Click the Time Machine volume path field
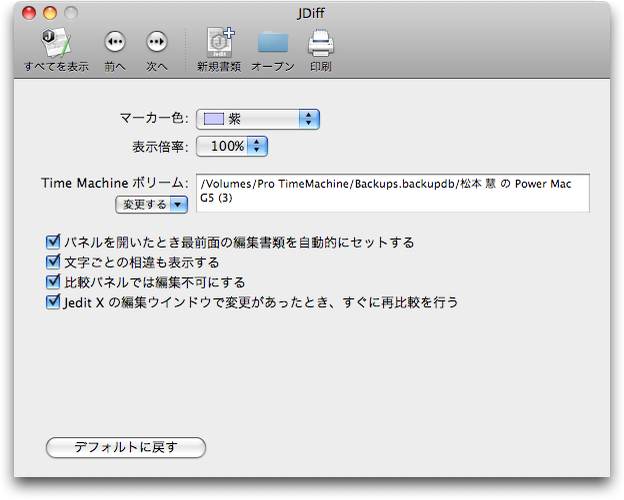Screen dimensions: 624x500 coord(393,193)
